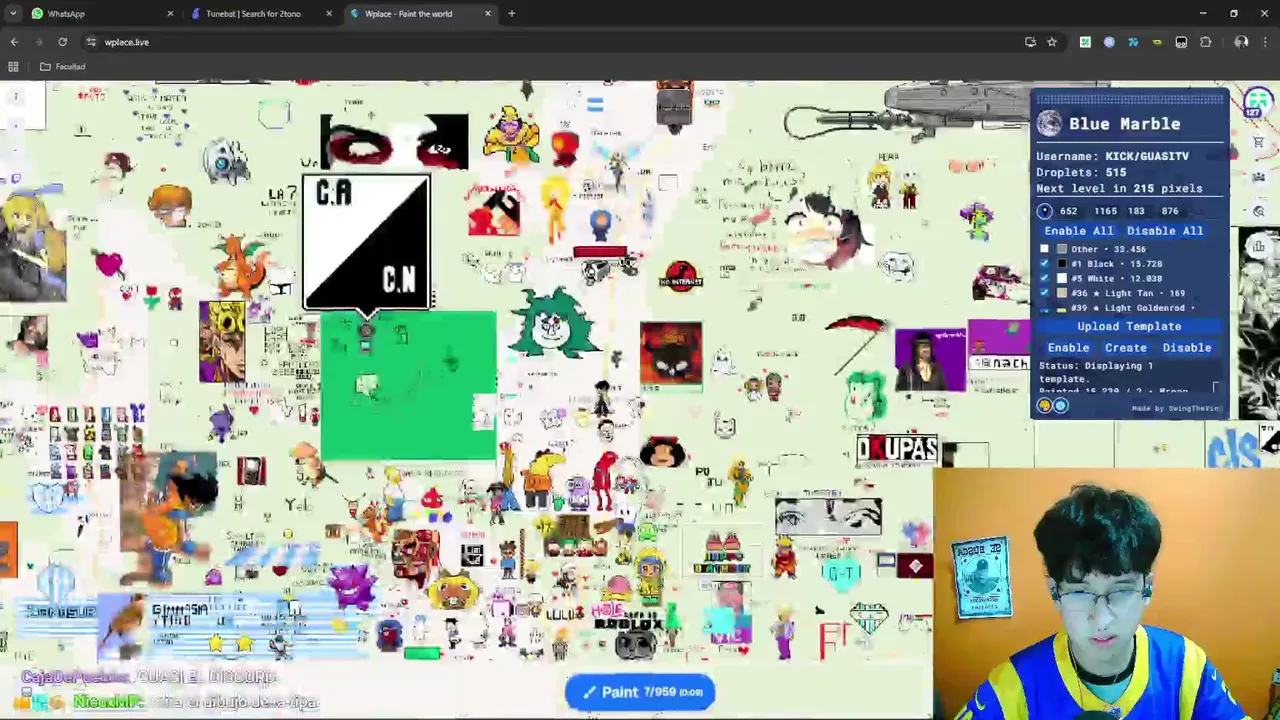Image resolution: width=1280 pixels, height=720 pixels.
Task: Click the Status output resize handle
Action: tap(1216, 388)
